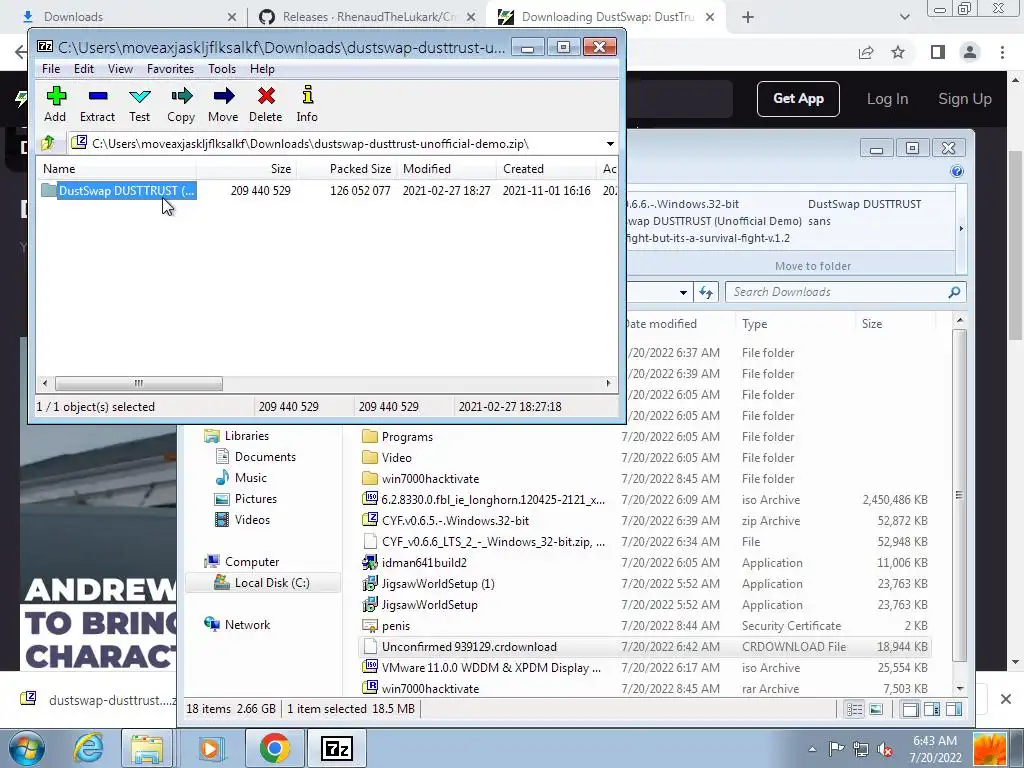Select the Programs folder in Explorer
This screenshot has height=768, width=1024.
click(x=407, y=437)
